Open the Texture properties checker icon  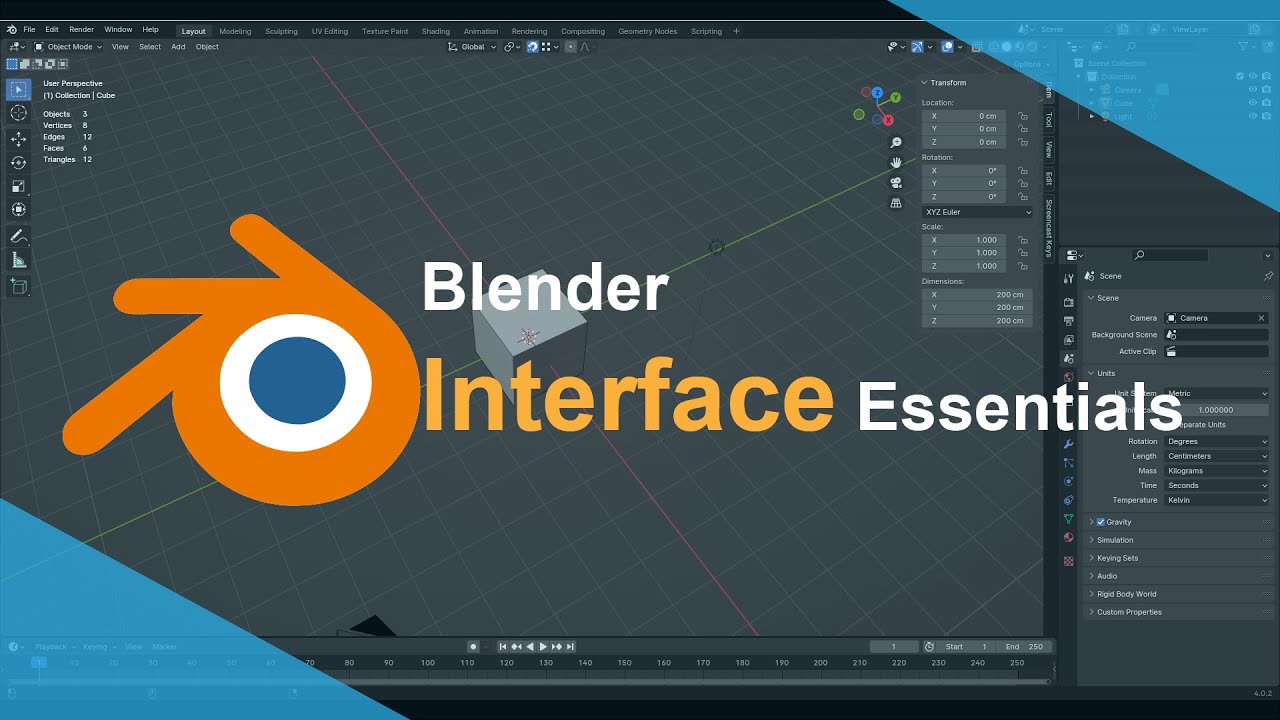click(x=1068, y=561)
